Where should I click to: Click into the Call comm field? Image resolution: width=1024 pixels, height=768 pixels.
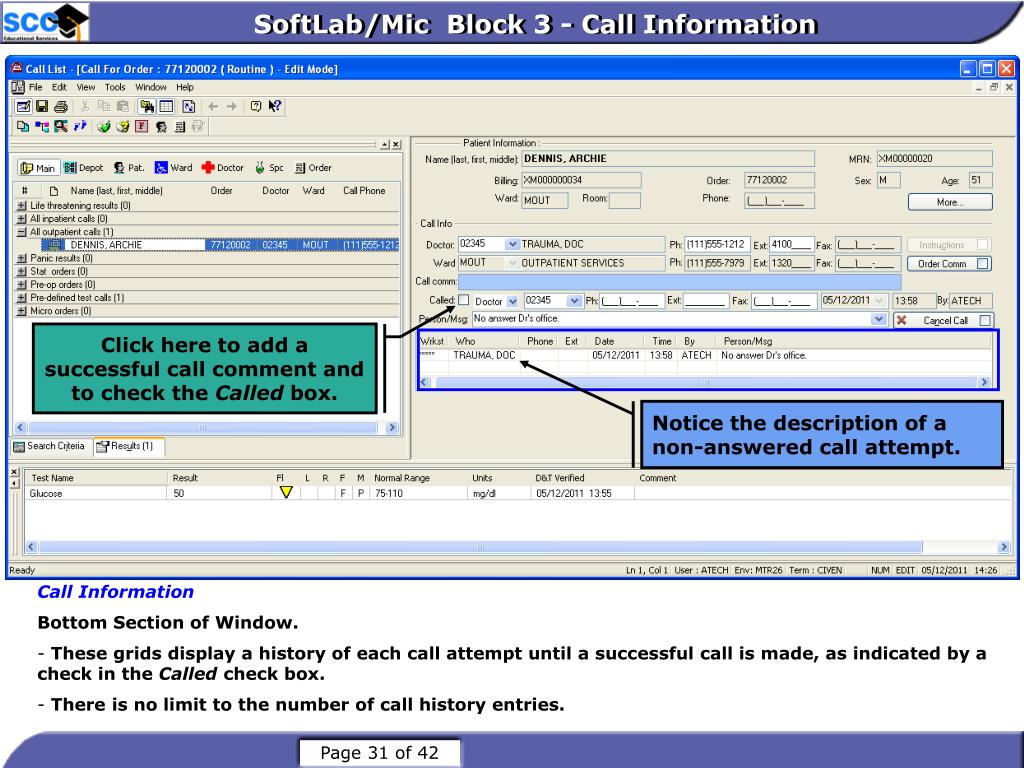click(x=679, y=282)
